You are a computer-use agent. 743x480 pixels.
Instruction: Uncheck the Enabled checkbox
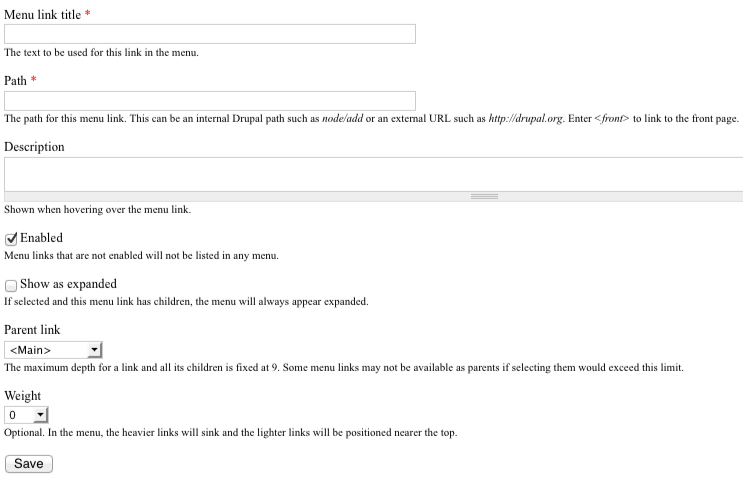tap(11, 239)
